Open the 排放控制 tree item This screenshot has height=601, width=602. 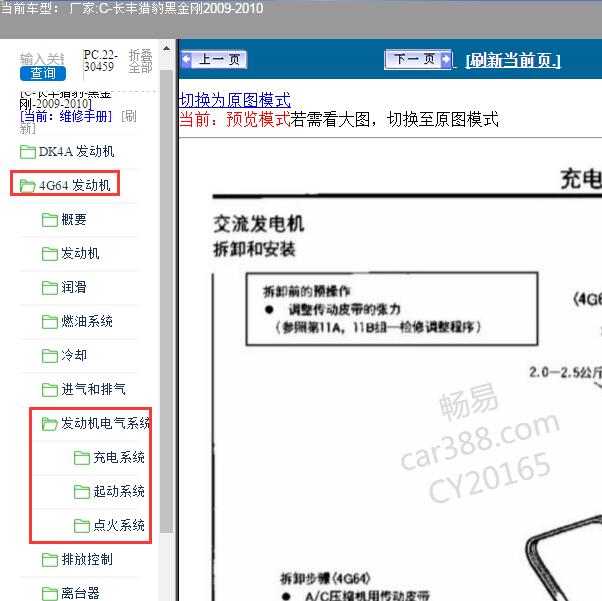point(87,559)
